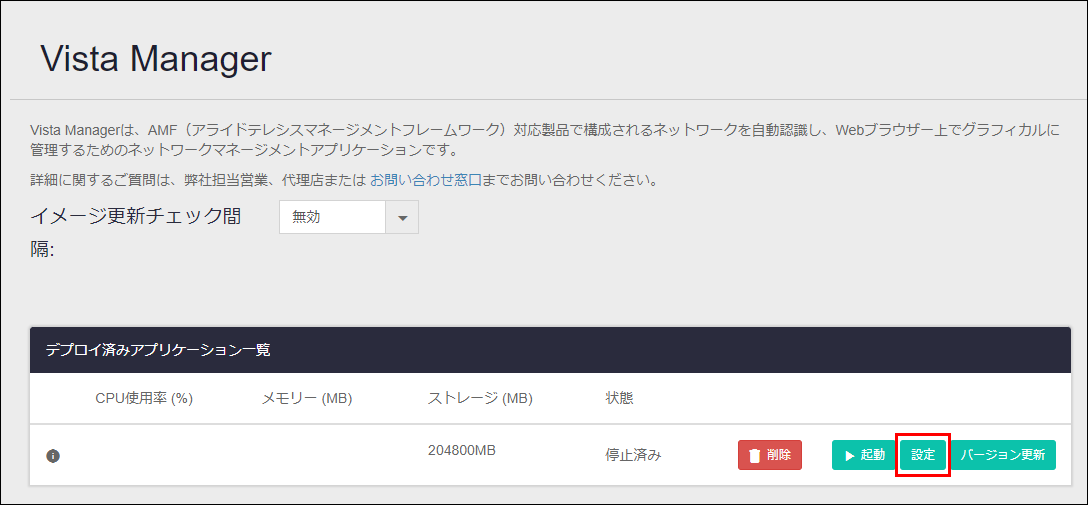Click the red 削除 delete button
This screenshot has height=505, width=1088.
[770, 455]
